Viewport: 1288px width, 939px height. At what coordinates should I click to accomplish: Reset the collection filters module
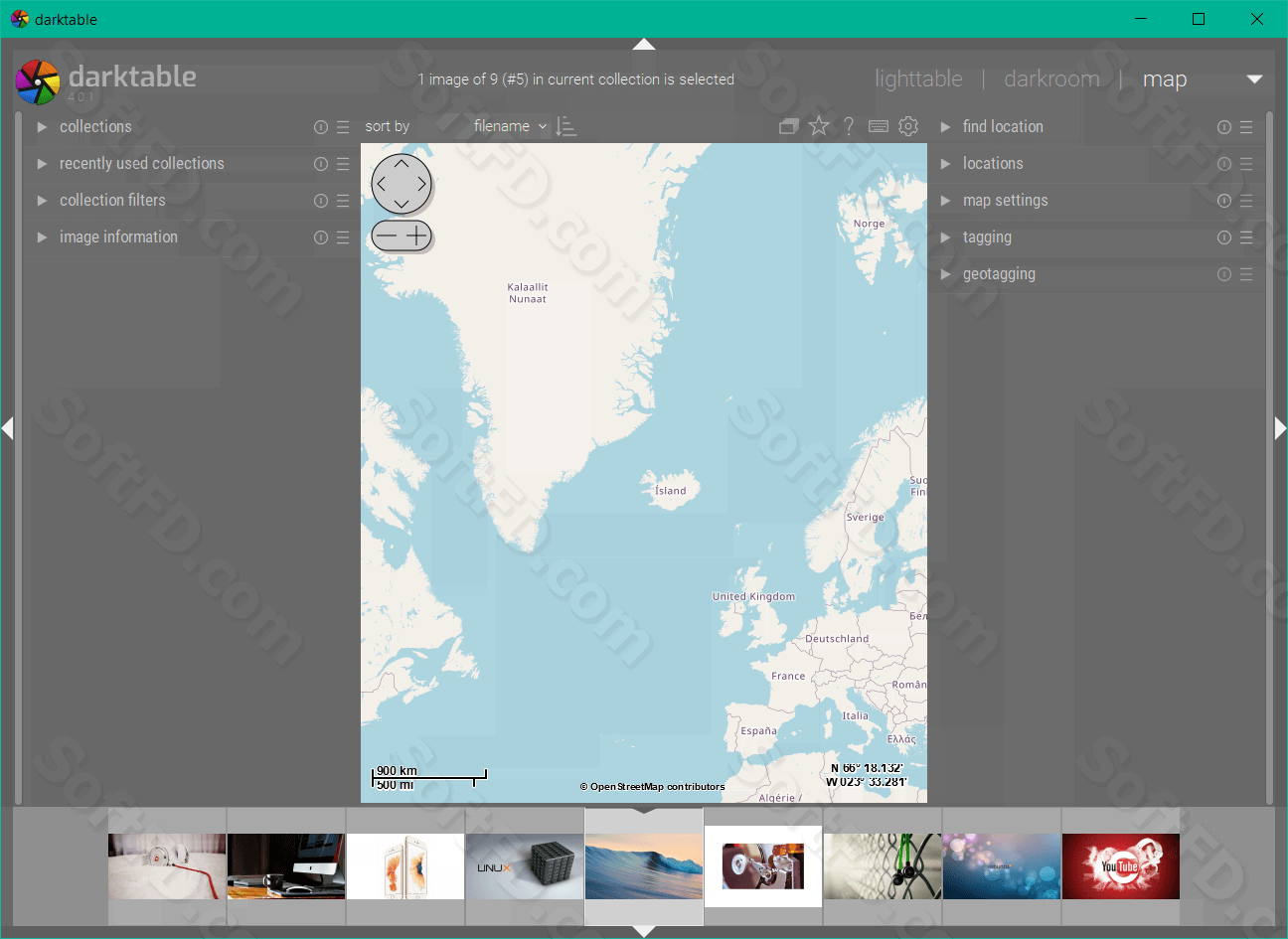tap(321, 201)
